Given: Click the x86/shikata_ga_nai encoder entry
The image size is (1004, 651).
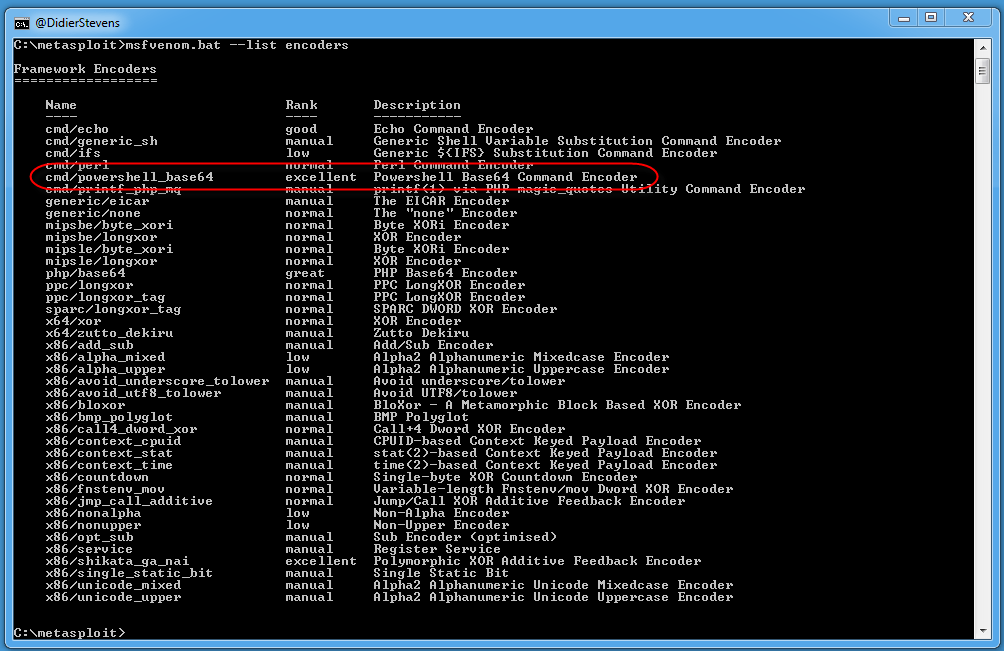Looking at the screenshot, I should coord(117,561).
